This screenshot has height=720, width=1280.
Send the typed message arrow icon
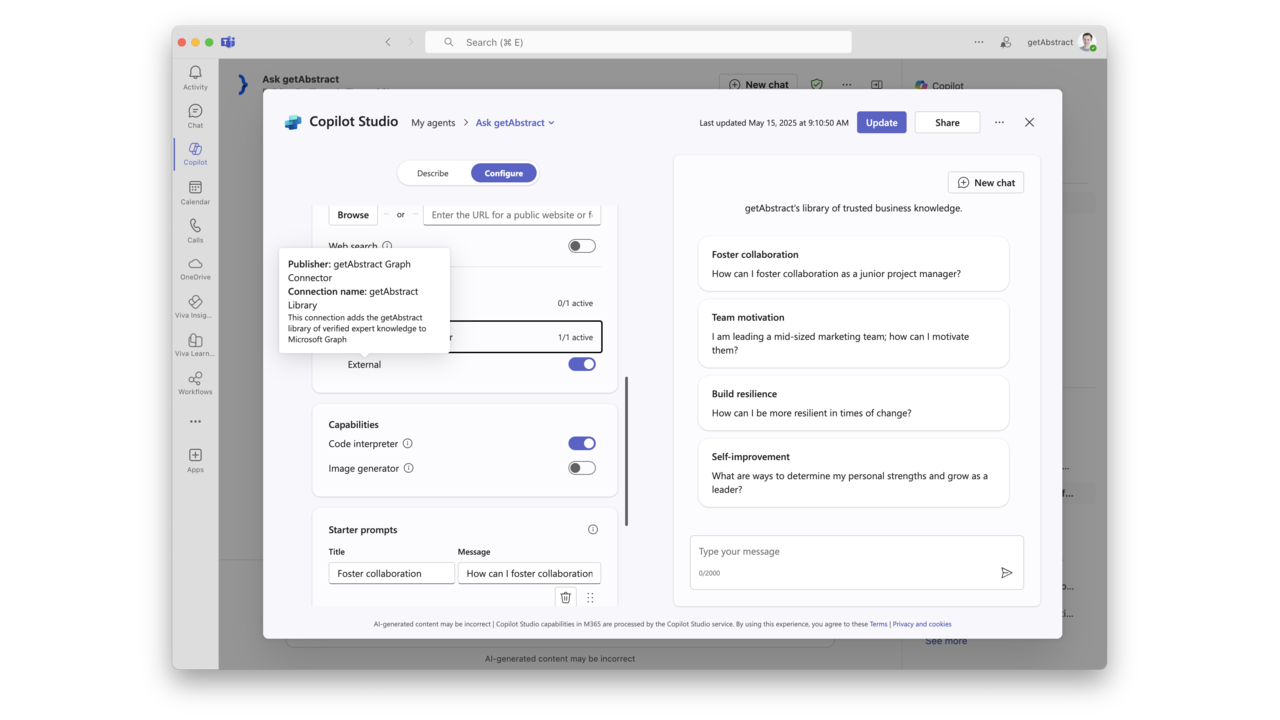(x=1006, y=573)
